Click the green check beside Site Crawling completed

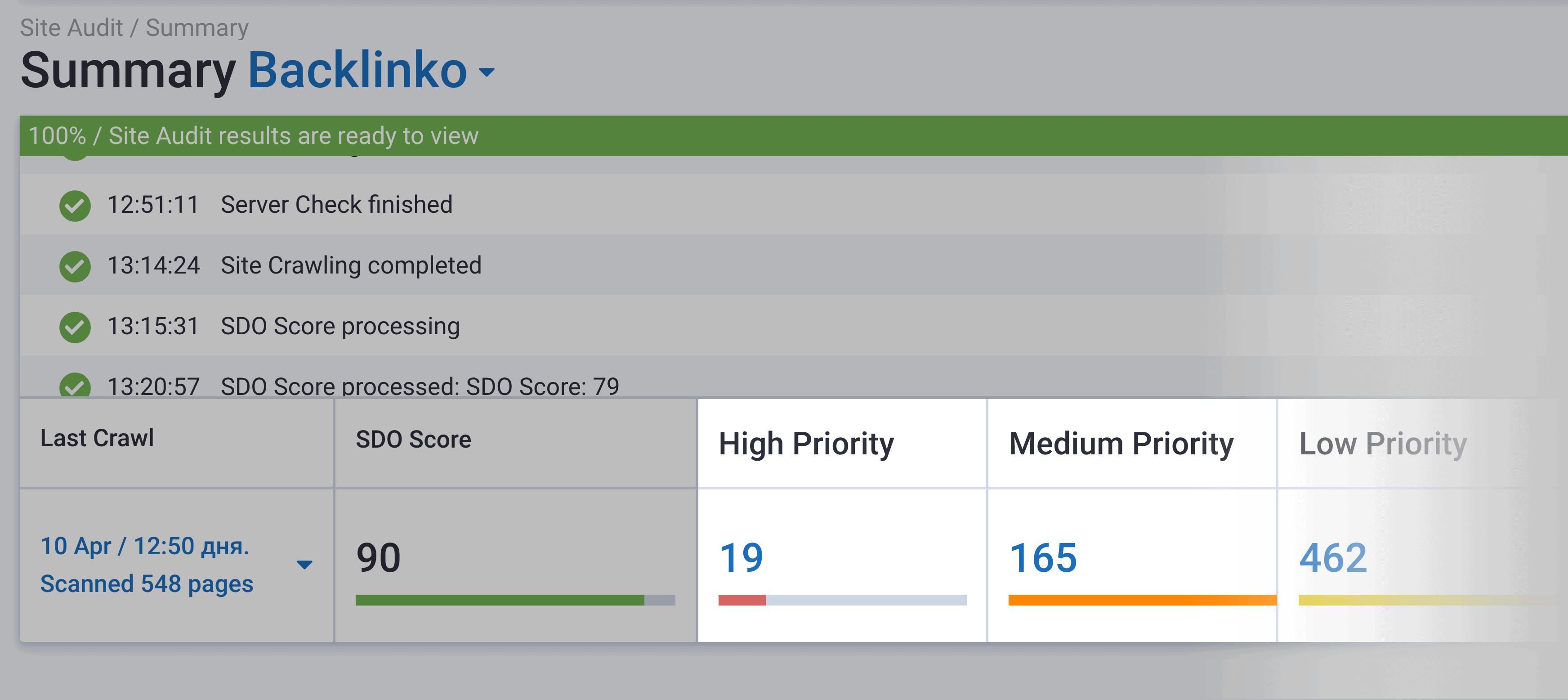point(75,266)
